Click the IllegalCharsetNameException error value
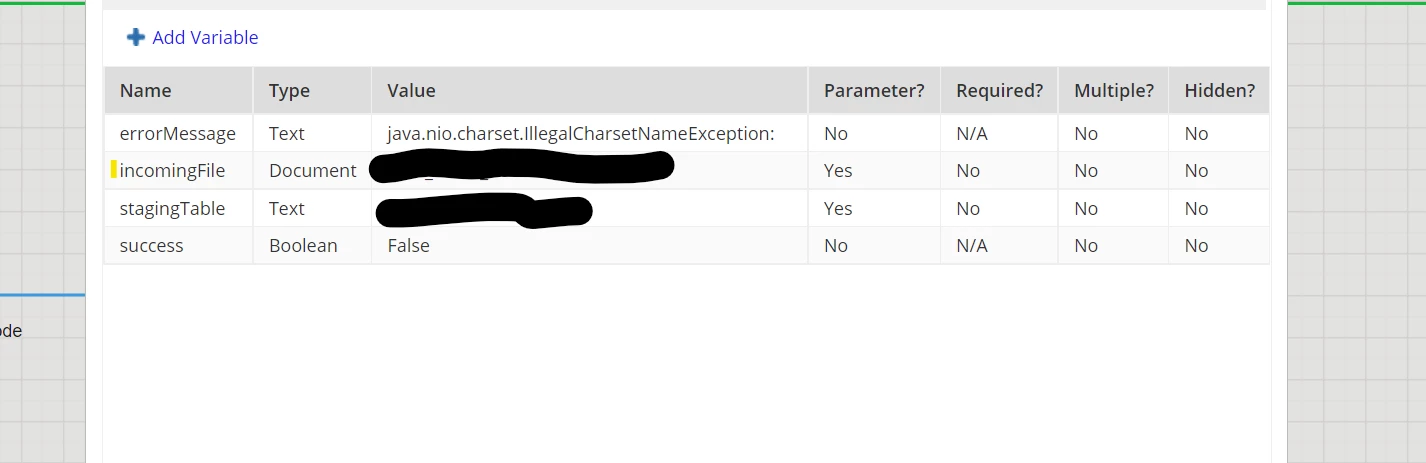 (581, 133)
